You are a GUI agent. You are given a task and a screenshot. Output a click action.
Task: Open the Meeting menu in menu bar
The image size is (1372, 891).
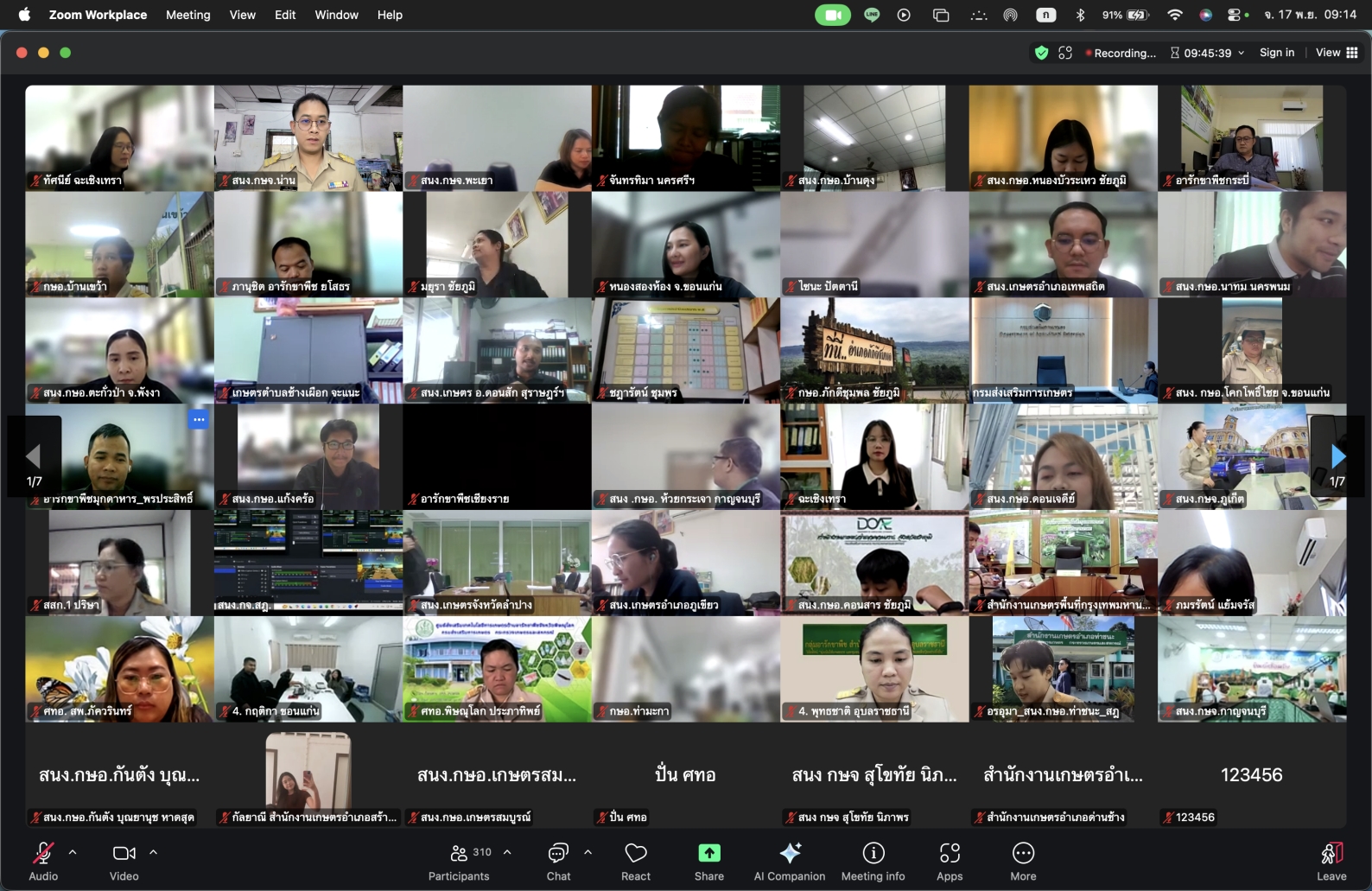187,15
